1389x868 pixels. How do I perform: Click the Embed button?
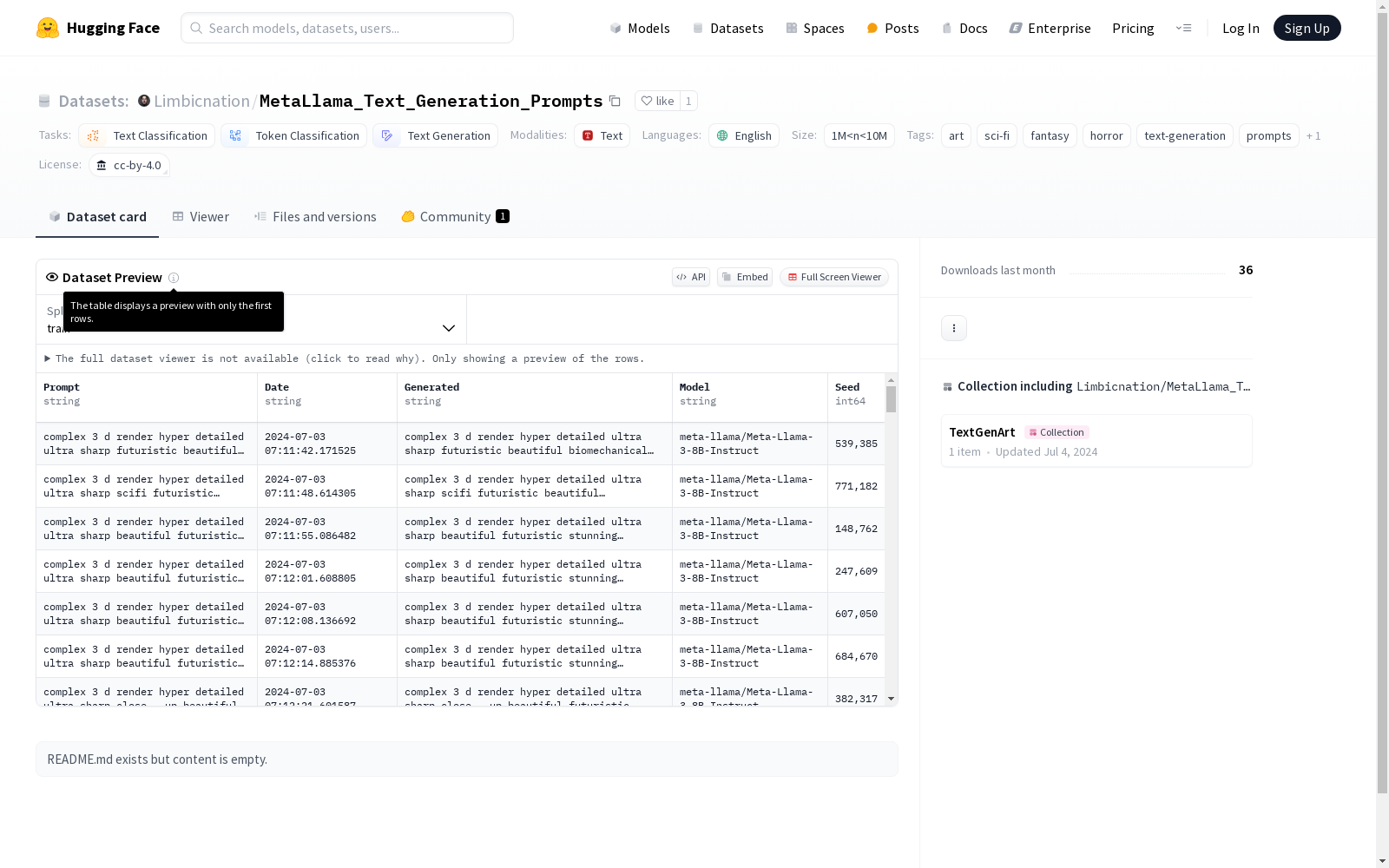pos(745,277)
